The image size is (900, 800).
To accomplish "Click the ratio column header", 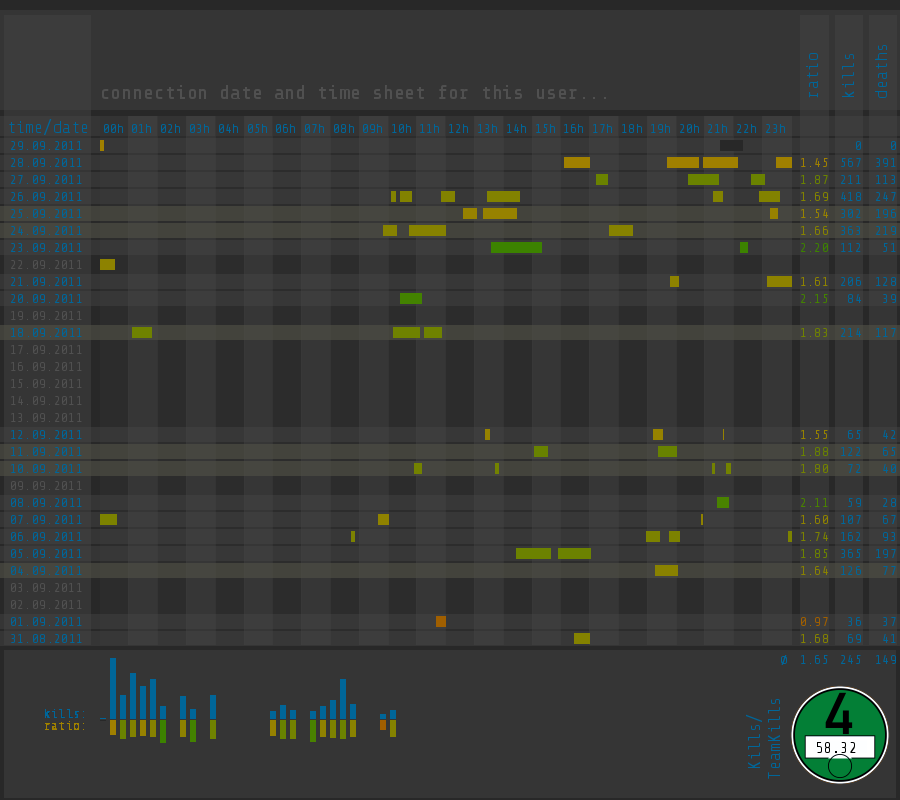I will tap(813, 75).
